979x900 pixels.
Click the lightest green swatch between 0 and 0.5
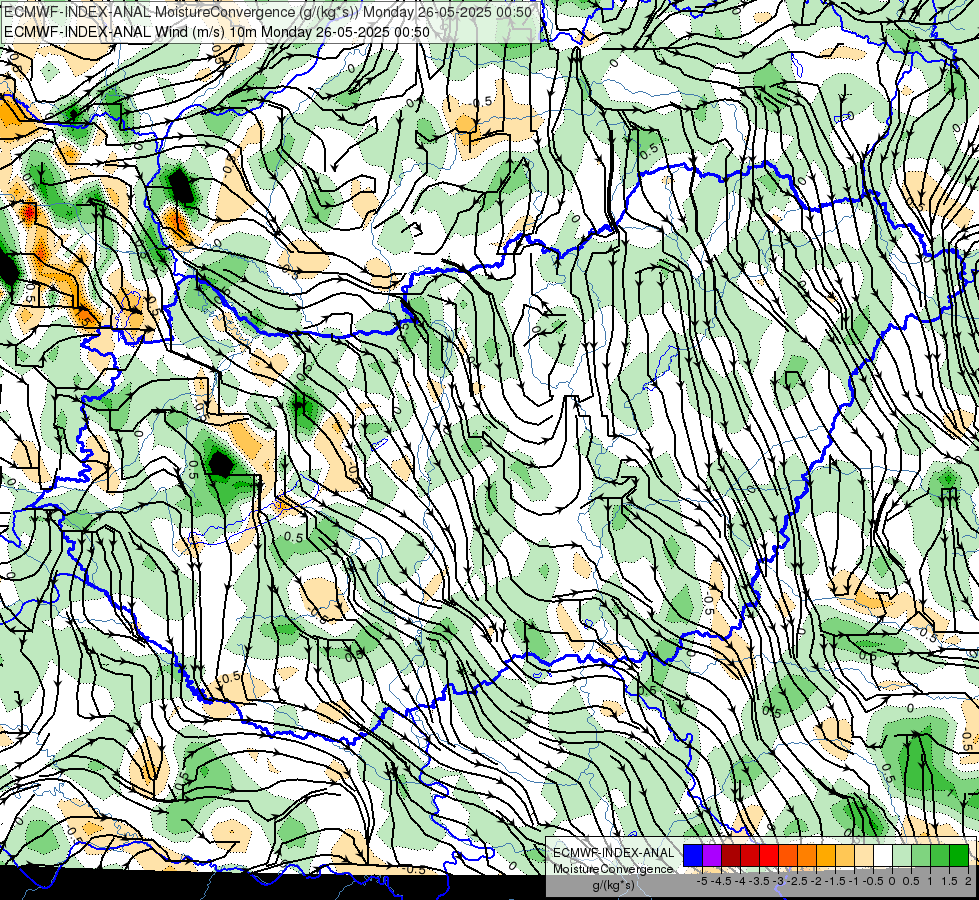902,855
